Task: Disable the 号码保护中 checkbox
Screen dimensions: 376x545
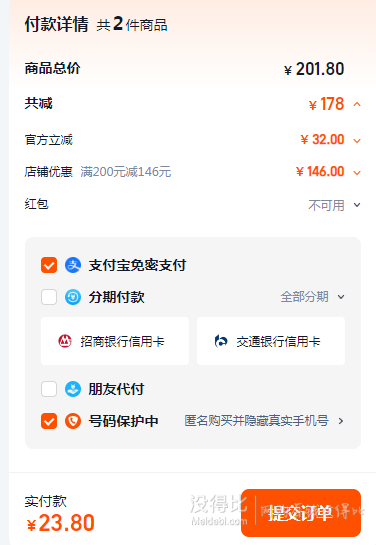Action: 49,421
